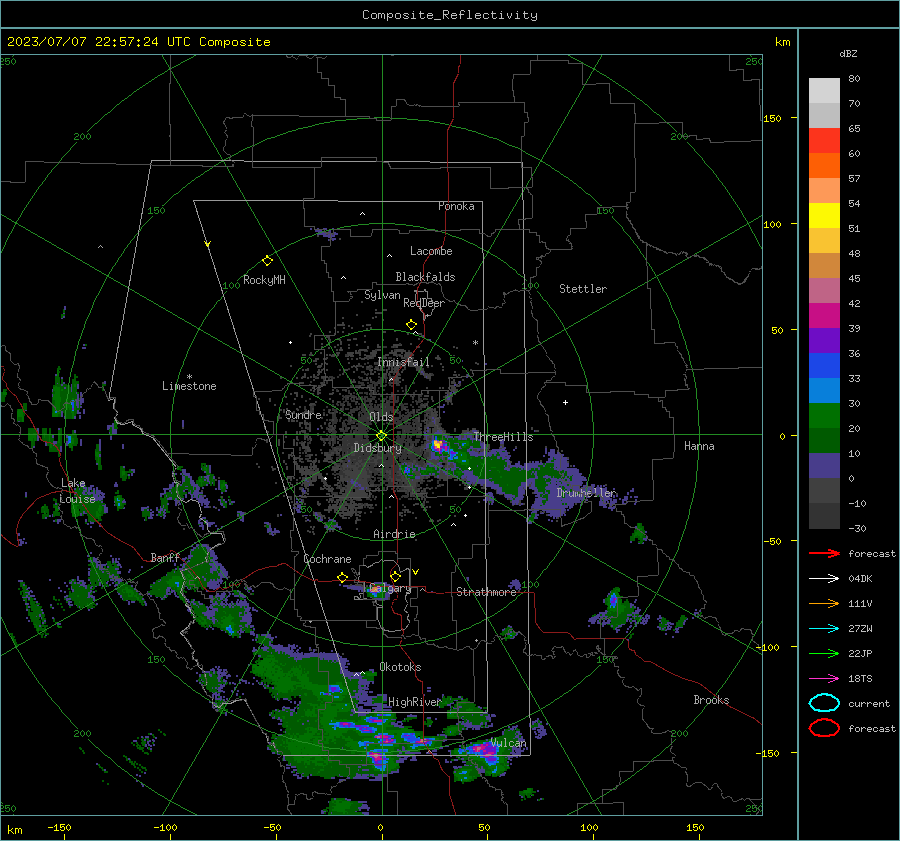Image resolution: width=900 pixels, height=841 pixels.
Task: Click the bright storm core near ThreeHills
Action: click(438, 445)
